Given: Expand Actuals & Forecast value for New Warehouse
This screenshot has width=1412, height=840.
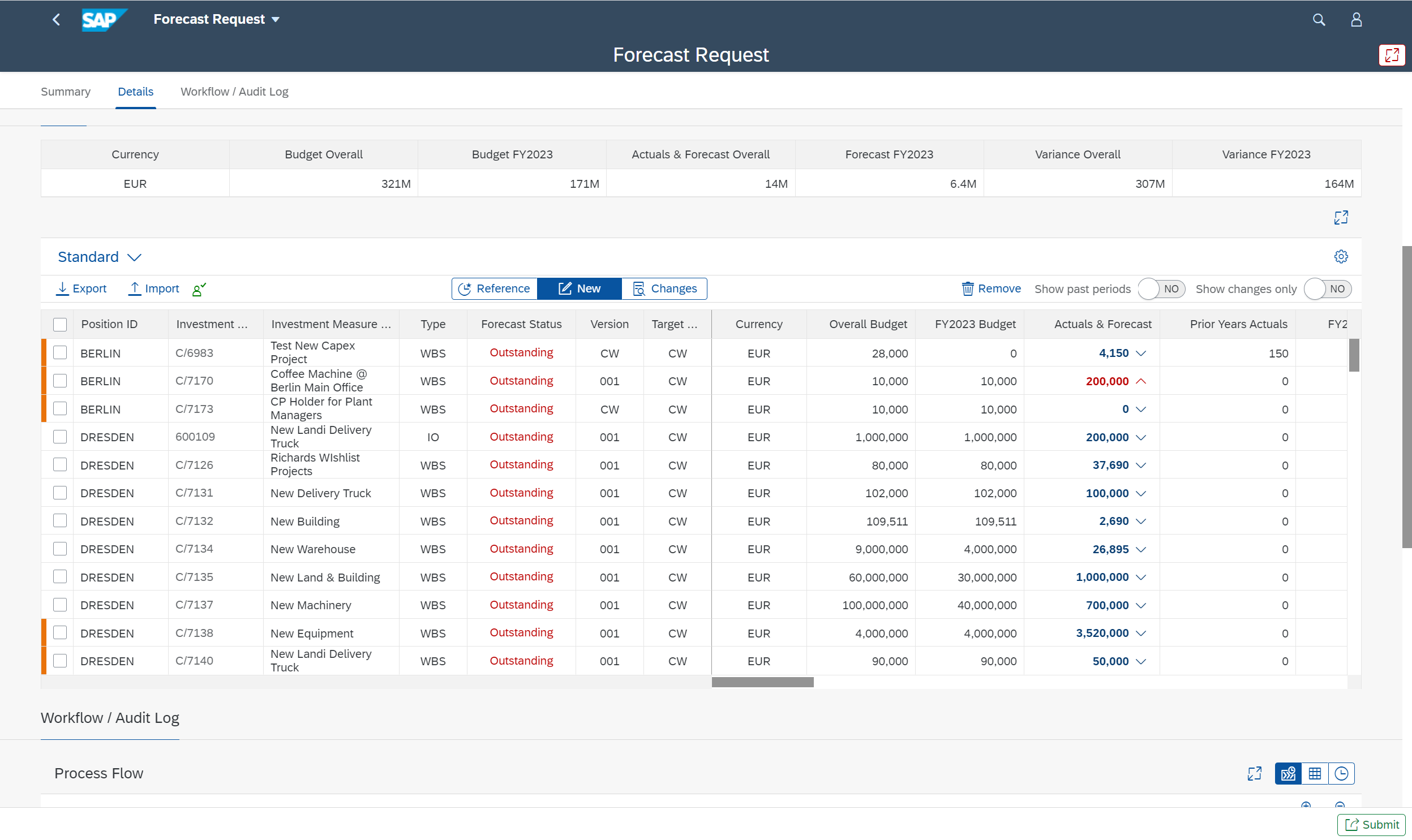Looking at the screenshot, I should point(1140,549).
